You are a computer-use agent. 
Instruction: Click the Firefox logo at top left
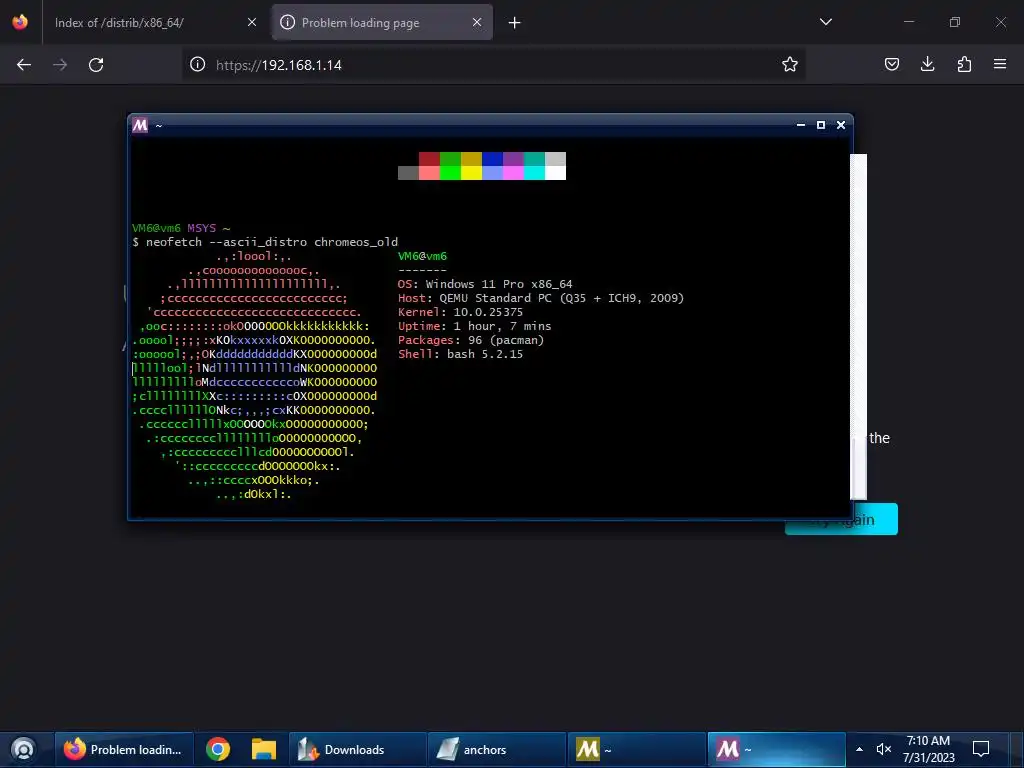20,22
